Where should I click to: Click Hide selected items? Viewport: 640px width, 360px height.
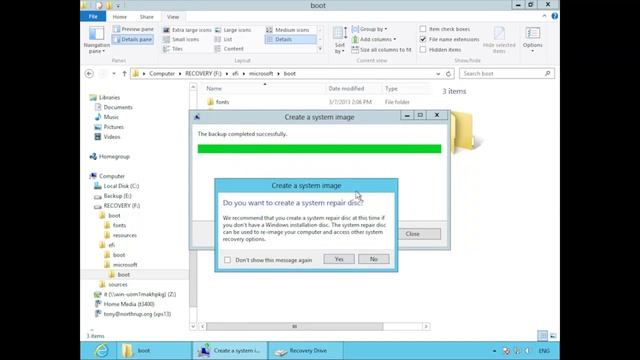tap(499, 40)
